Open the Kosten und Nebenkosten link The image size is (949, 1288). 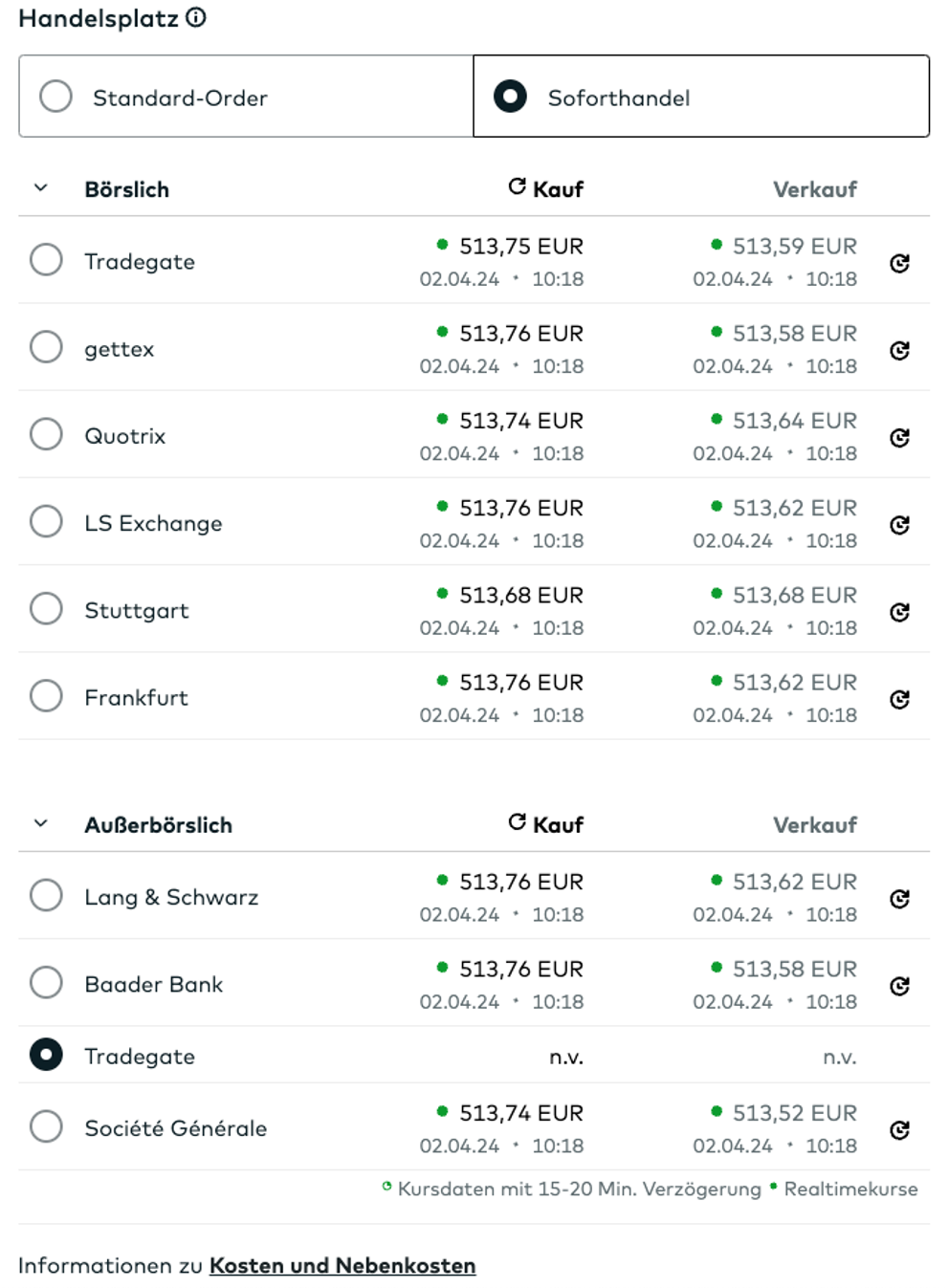point(342,1265)
